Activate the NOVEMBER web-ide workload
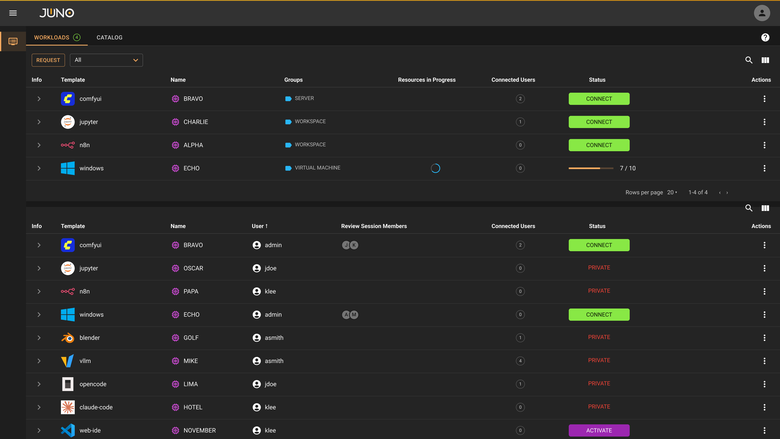 [x=599, y=431]
